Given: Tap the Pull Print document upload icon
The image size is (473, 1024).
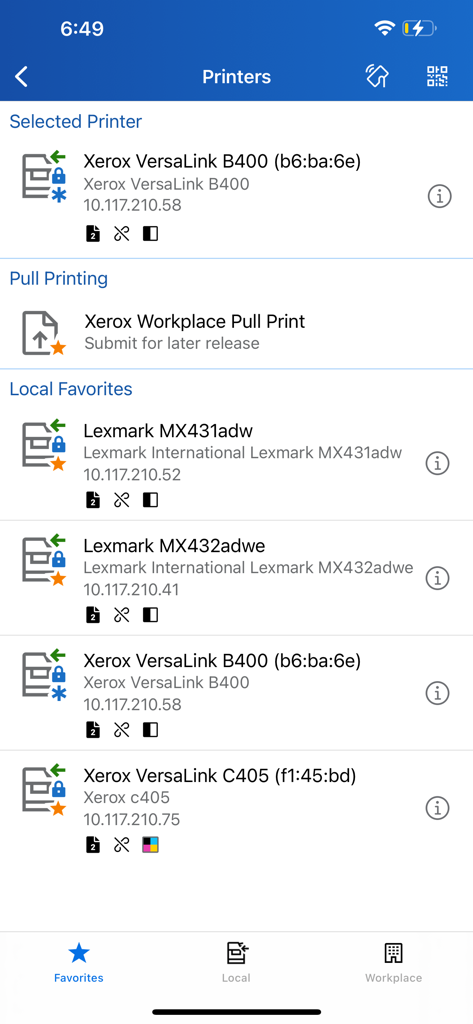Looking at the screenshot, I should tap(45, 333).
